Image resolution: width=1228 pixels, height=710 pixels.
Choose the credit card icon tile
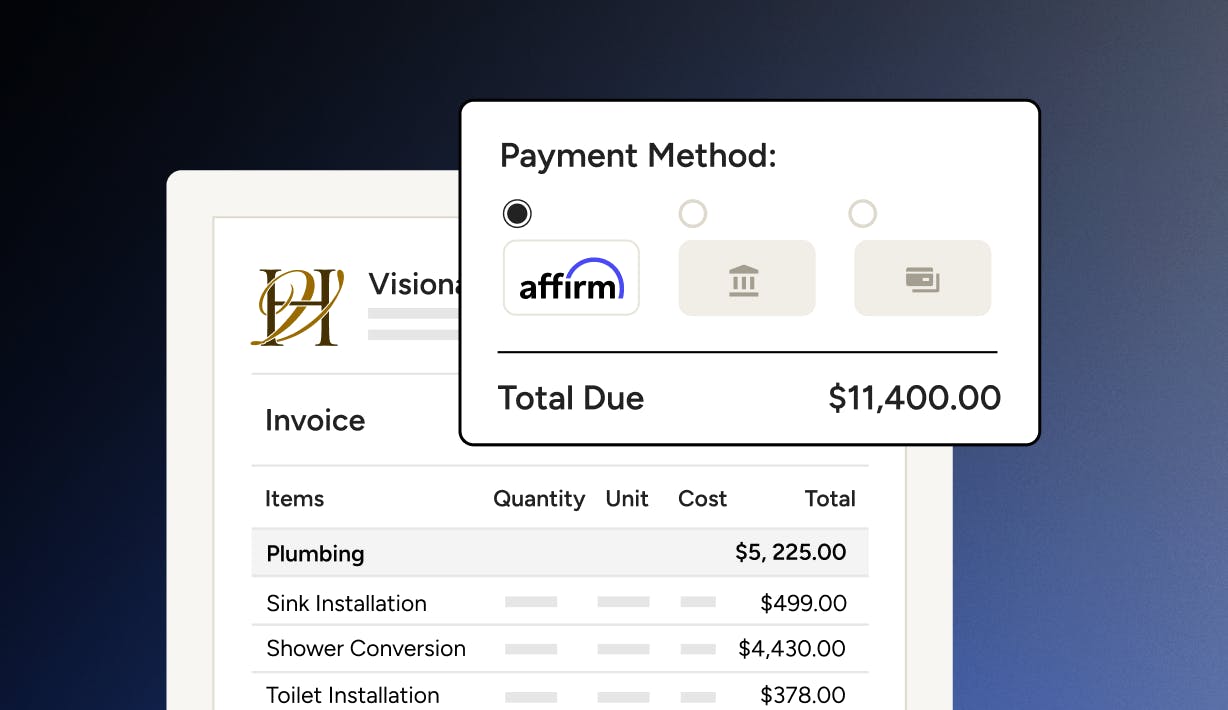(922, 278)
